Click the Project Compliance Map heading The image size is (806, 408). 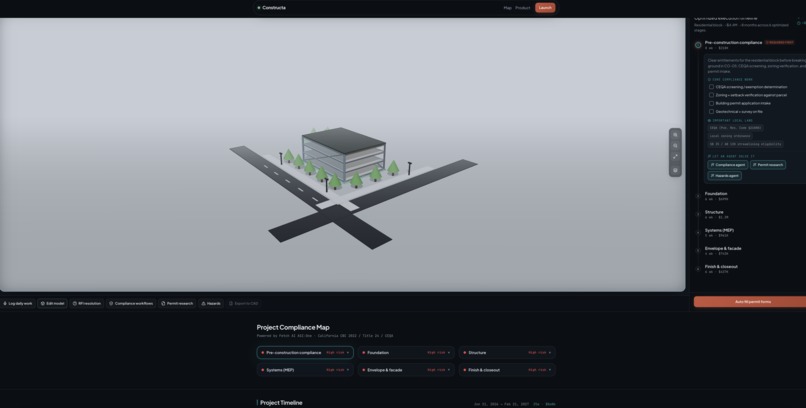[x=293, y=327]
